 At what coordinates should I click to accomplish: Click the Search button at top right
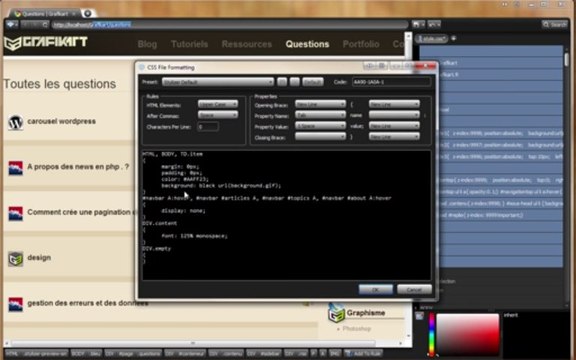click(555, 25)
